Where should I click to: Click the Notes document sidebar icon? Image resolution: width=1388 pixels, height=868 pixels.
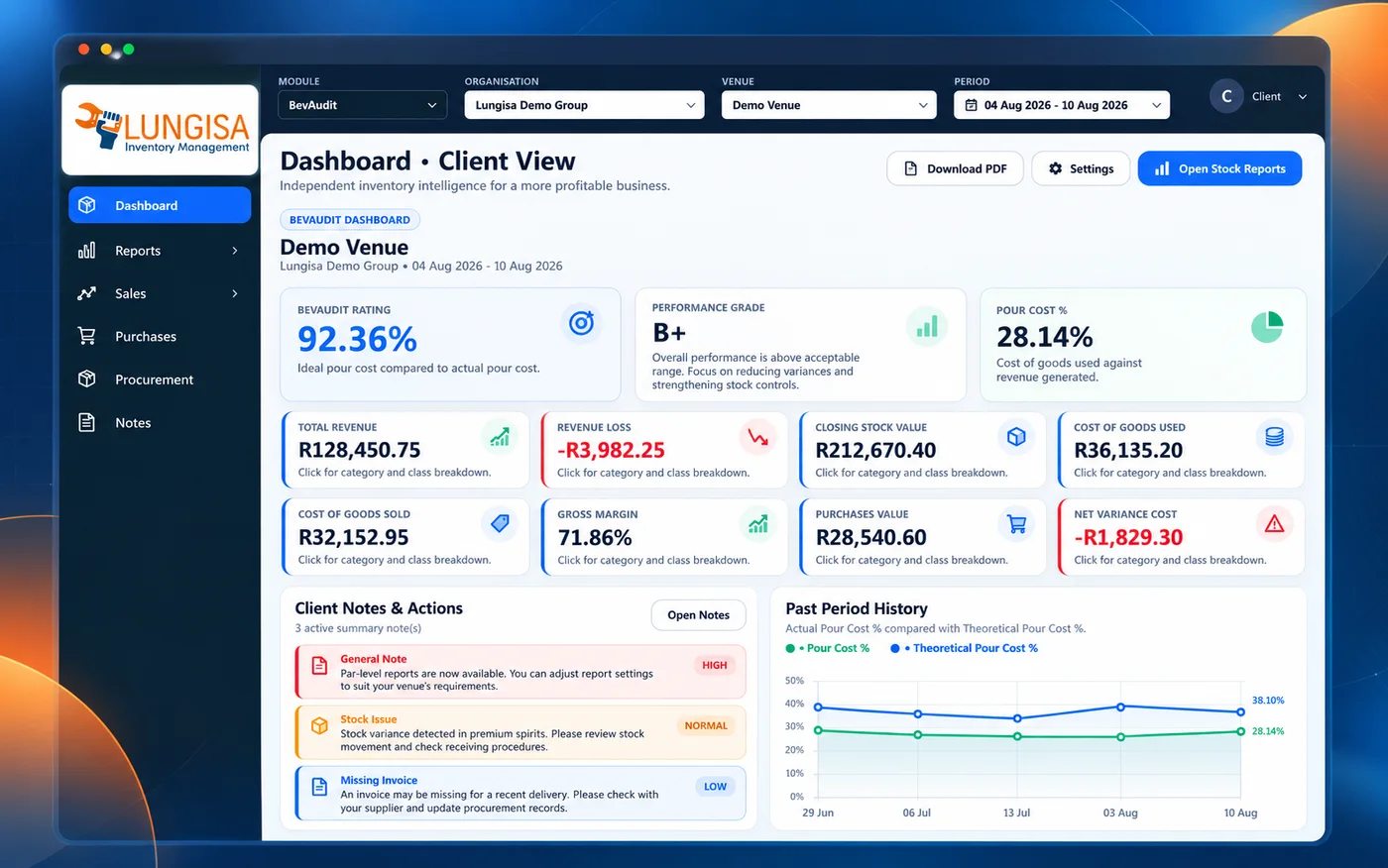[87, 423]
